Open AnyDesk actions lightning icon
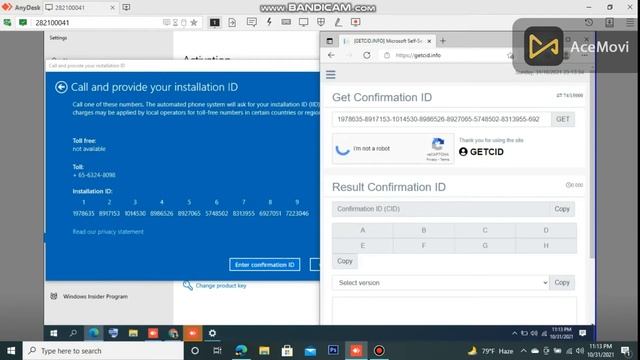The height and width of the screenshot is (360, 640). [x=269, y=22]
